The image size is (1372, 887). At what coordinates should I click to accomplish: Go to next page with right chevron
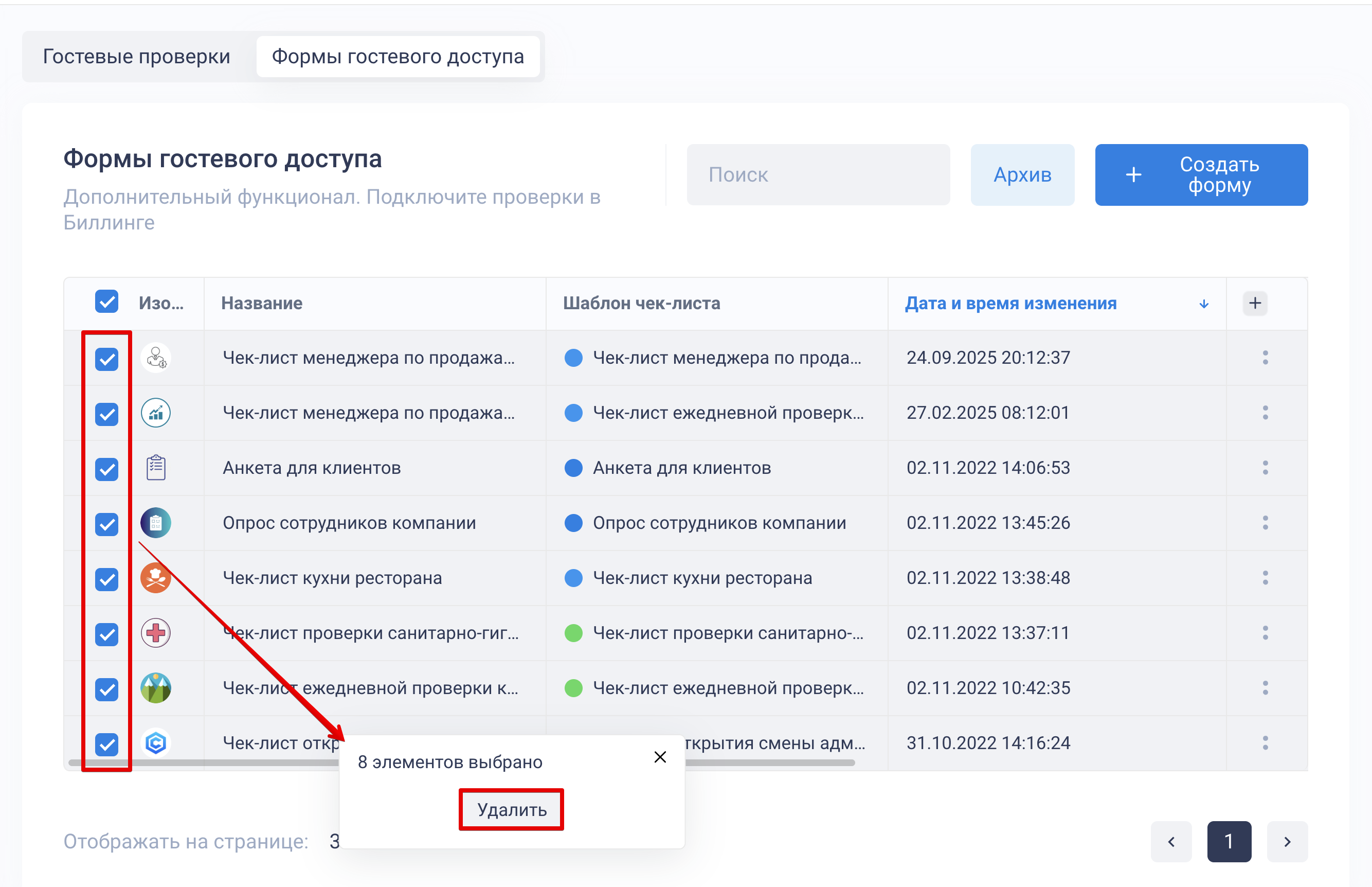[1287, 842]
